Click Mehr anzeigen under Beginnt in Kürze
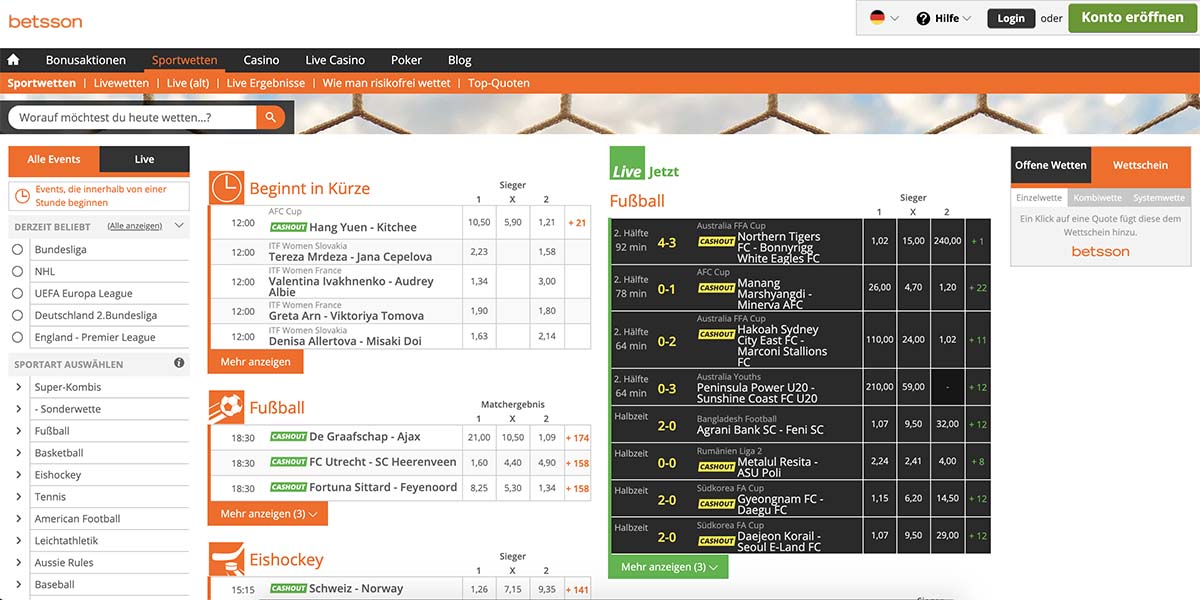 click(x=256, y=362)
